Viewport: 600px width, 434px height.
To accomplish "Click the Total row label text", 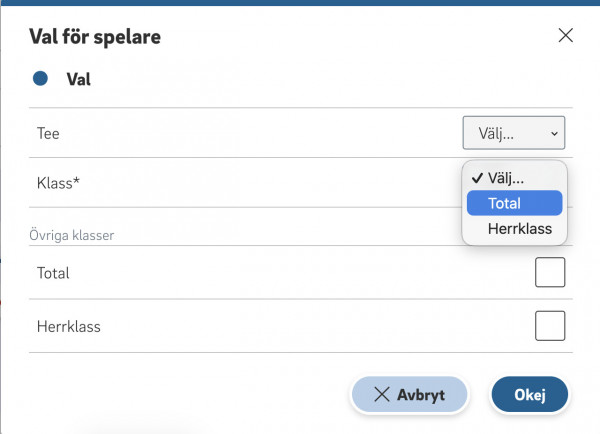I will click(x=53, y=272).
